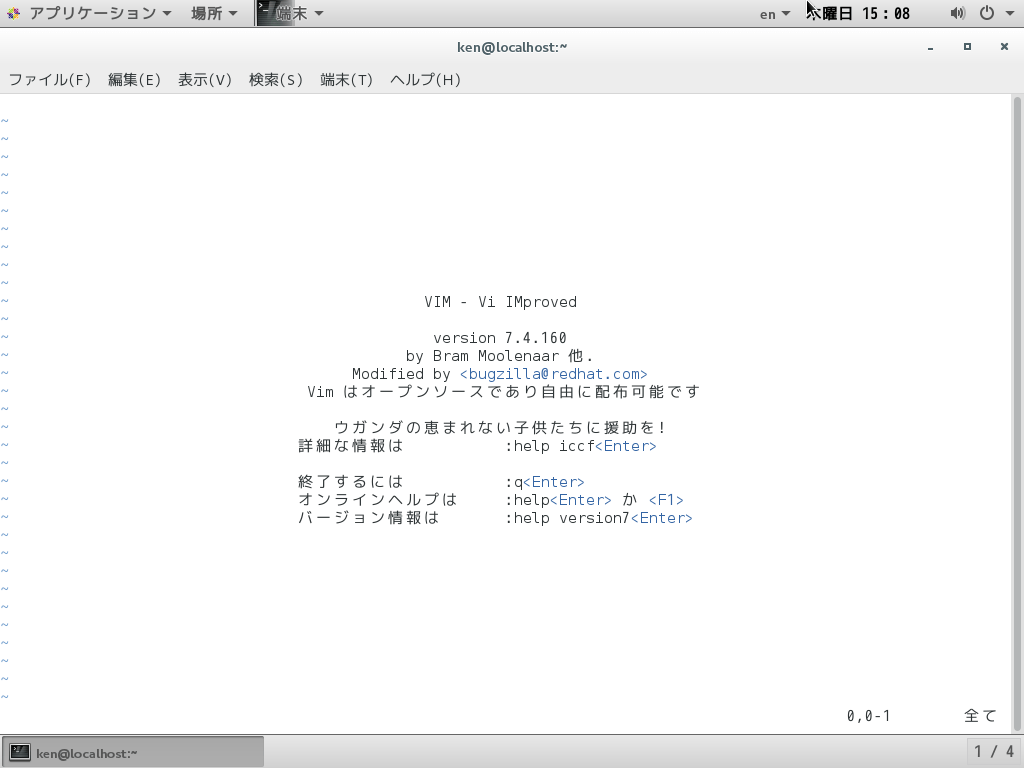Screen dimensions: 1024x768
Task: Click the バージョン情報は label text
Action: 368,518
